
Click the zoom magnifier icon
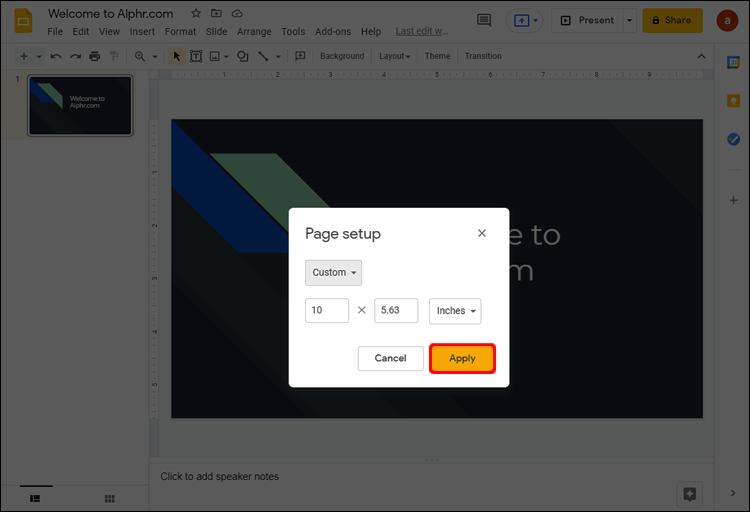pos(140,56)
